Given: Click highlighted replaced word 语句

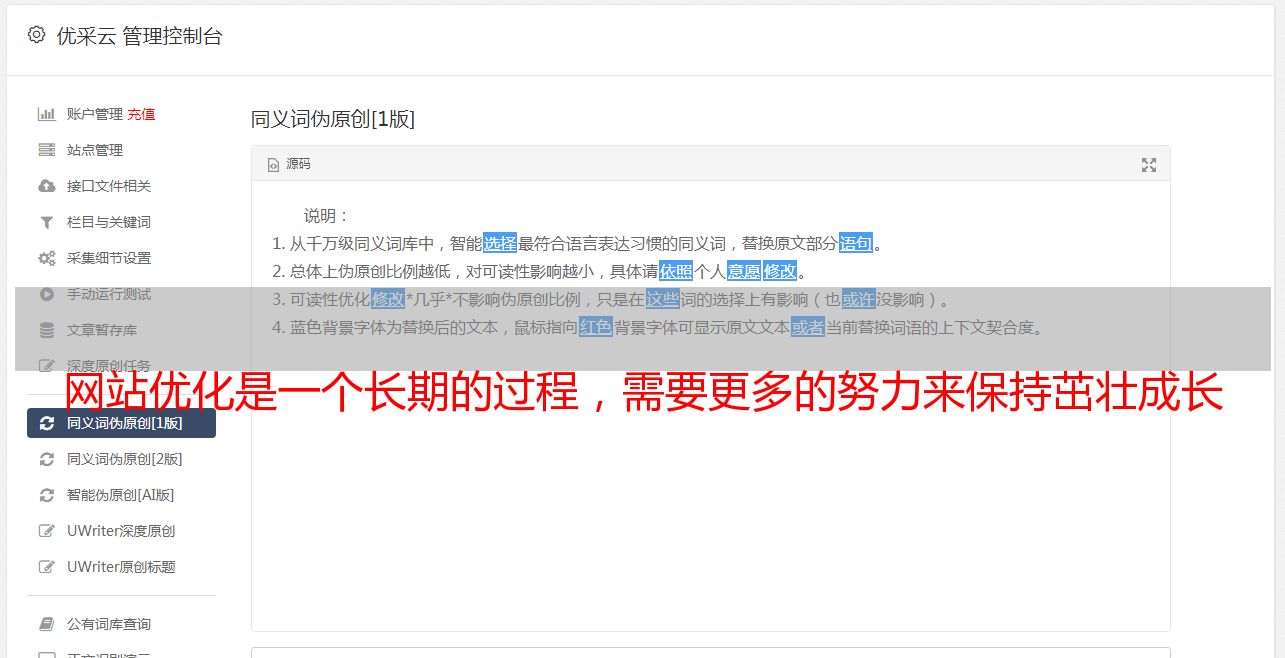Looking at the screenshot, I should click(856, 243).
